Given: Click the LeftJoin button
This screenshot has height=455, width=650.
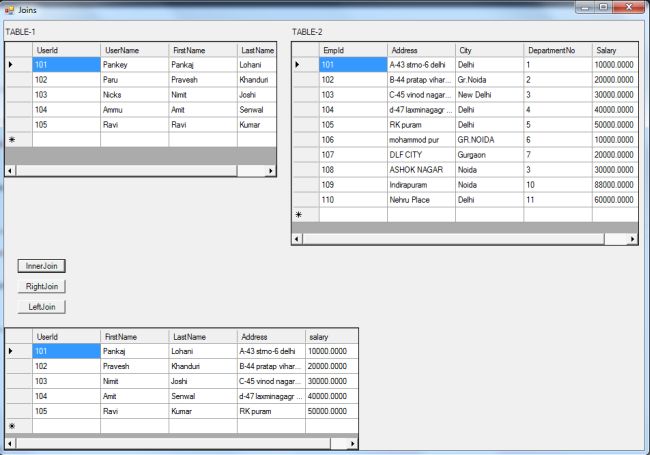Looking at the screenshot, I should 41,307.
